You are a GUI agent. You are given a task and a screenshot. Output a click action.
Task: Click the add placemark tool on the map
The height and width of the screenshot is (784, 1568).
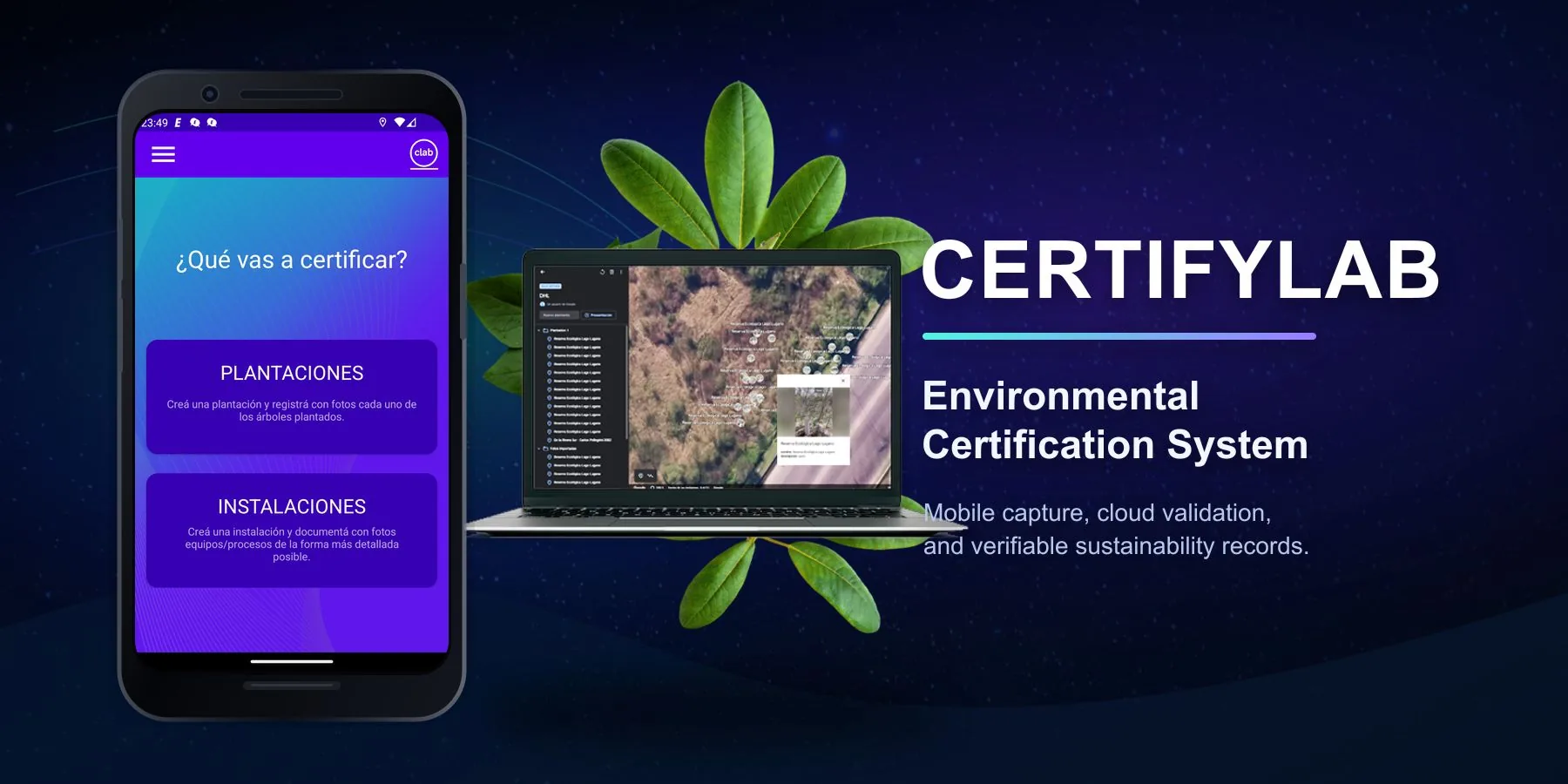pyautogui.click(x=640, y=476)
